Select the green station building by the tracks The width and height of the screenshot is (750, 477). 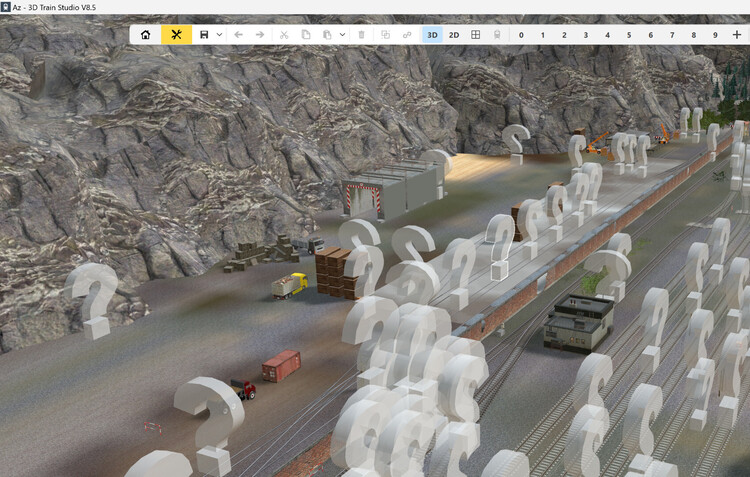click(x=578, y=323)
